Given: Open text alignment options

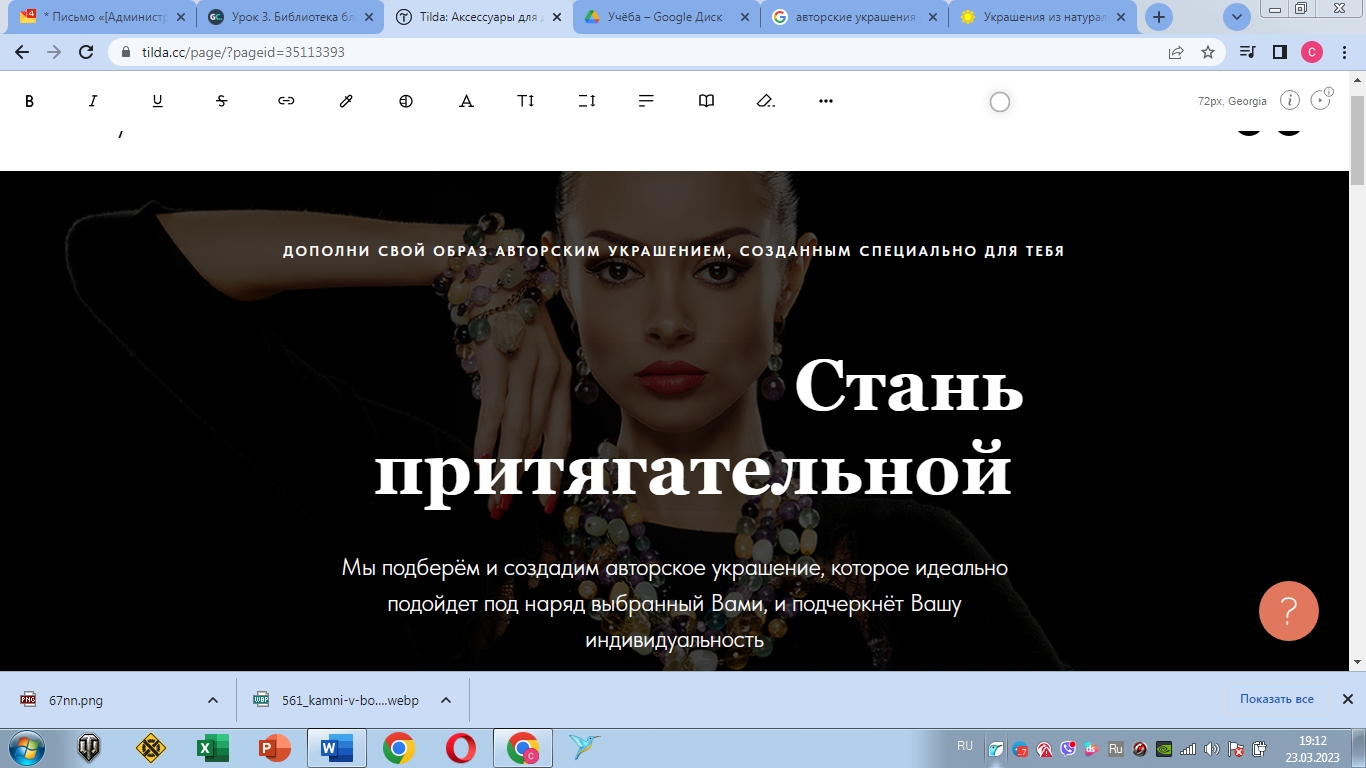Looking at the screenshot, I should coord(646,101).
